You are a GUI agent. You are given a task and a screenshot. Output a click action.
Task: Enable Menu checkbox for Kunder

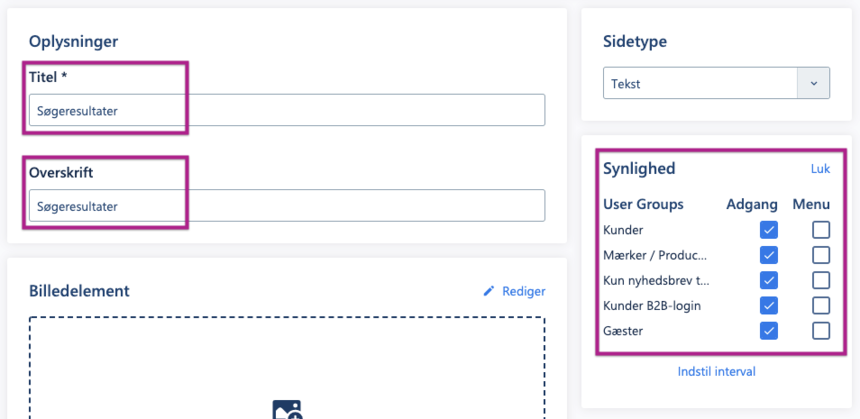[x=821, y=230]
